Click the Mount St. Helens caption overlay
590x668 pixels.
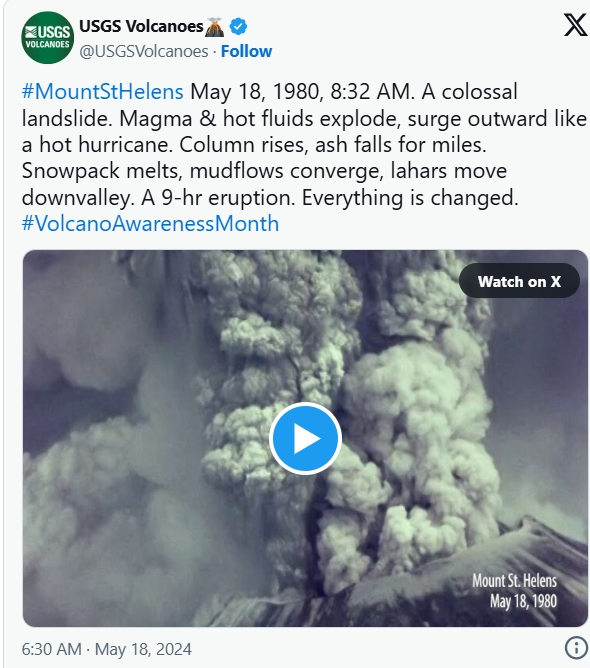[514, 591]
